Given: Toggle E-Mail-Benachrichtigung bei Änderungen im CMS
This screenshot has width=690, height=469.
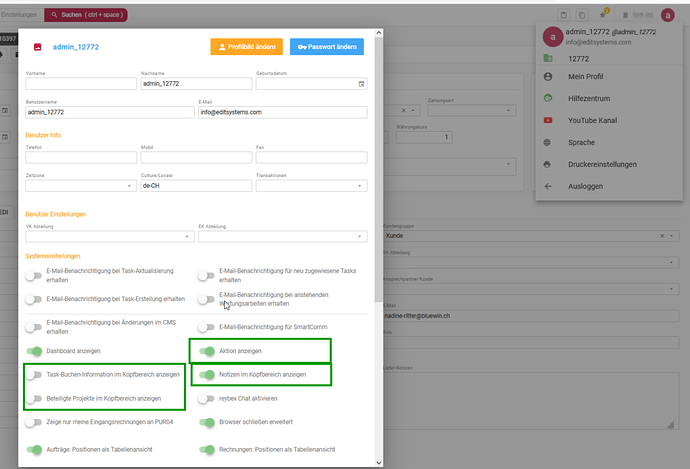Looking at the screenshot, I should click(x=33, y=327).
